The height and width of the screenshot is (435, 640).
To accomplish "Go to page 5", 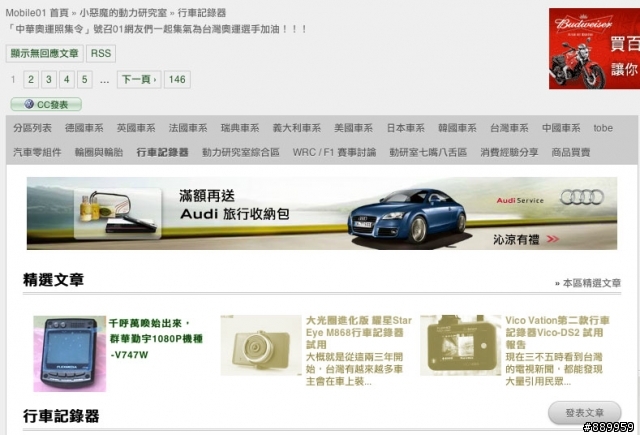I will [84, 80].
